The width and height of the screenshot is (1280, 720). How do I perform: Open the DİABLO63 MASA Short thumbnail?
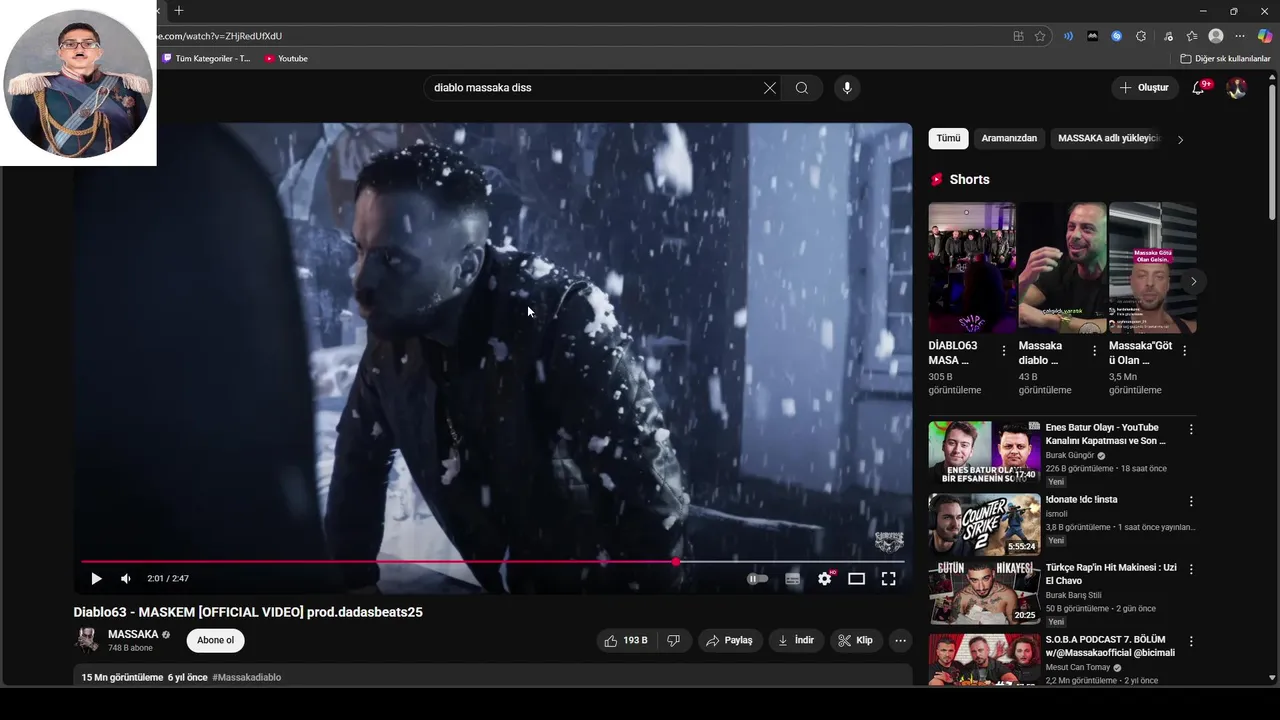tap(972, 267)
